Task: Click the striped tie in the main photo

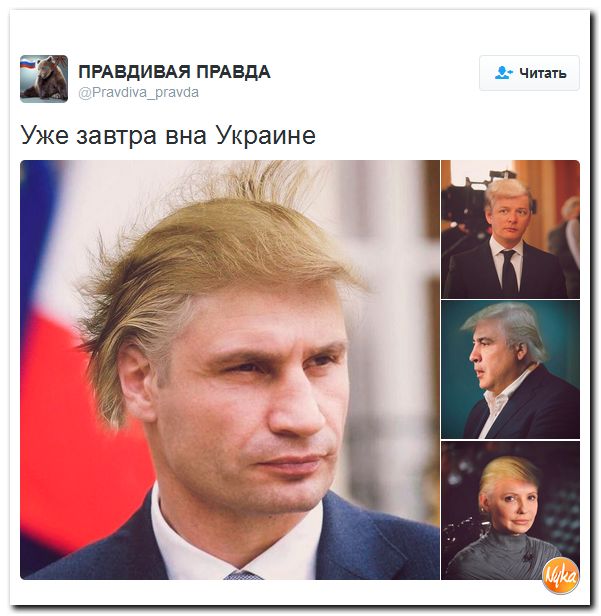Action: pos(244,574)
